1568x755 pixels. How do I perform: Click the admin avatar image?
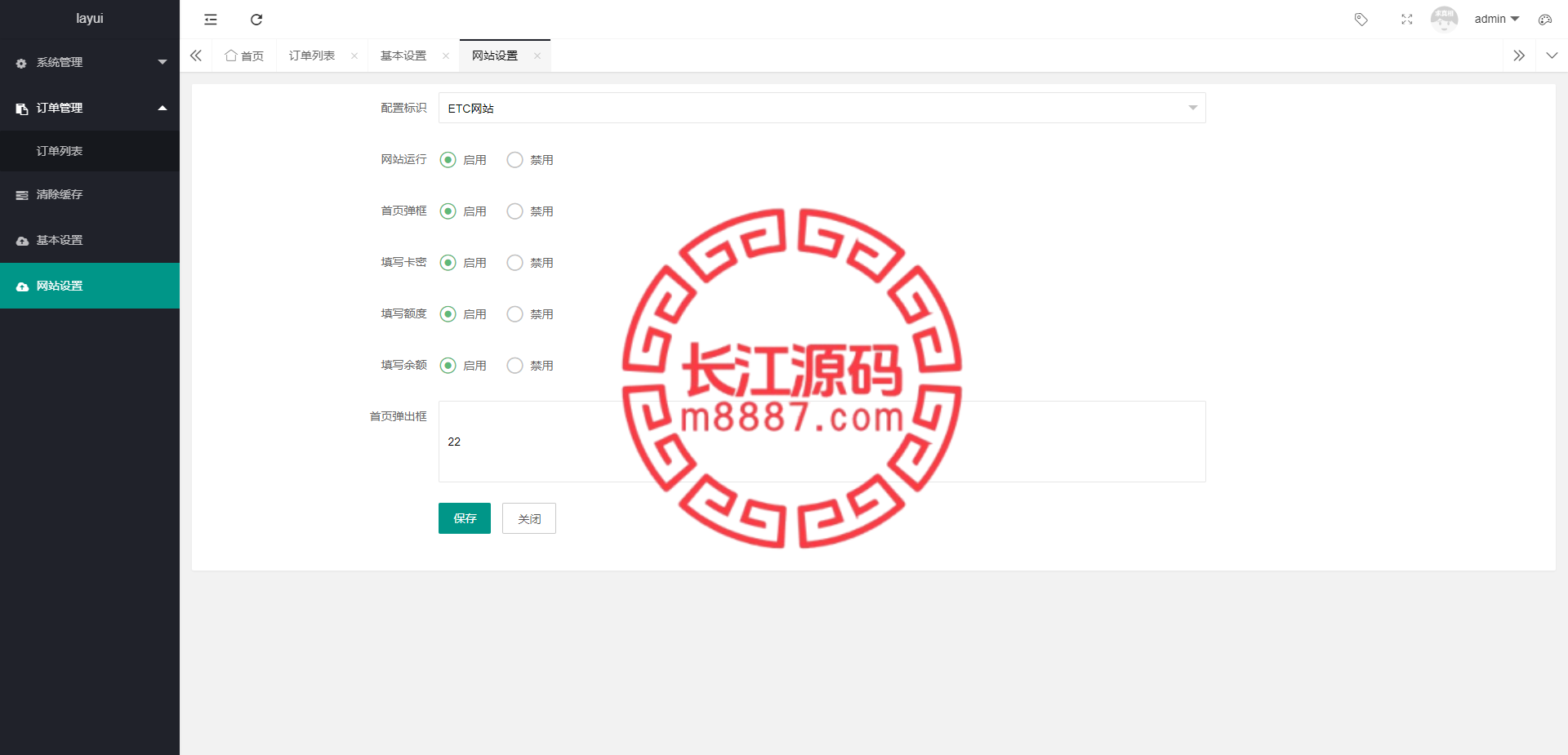tap(1444, 19)
